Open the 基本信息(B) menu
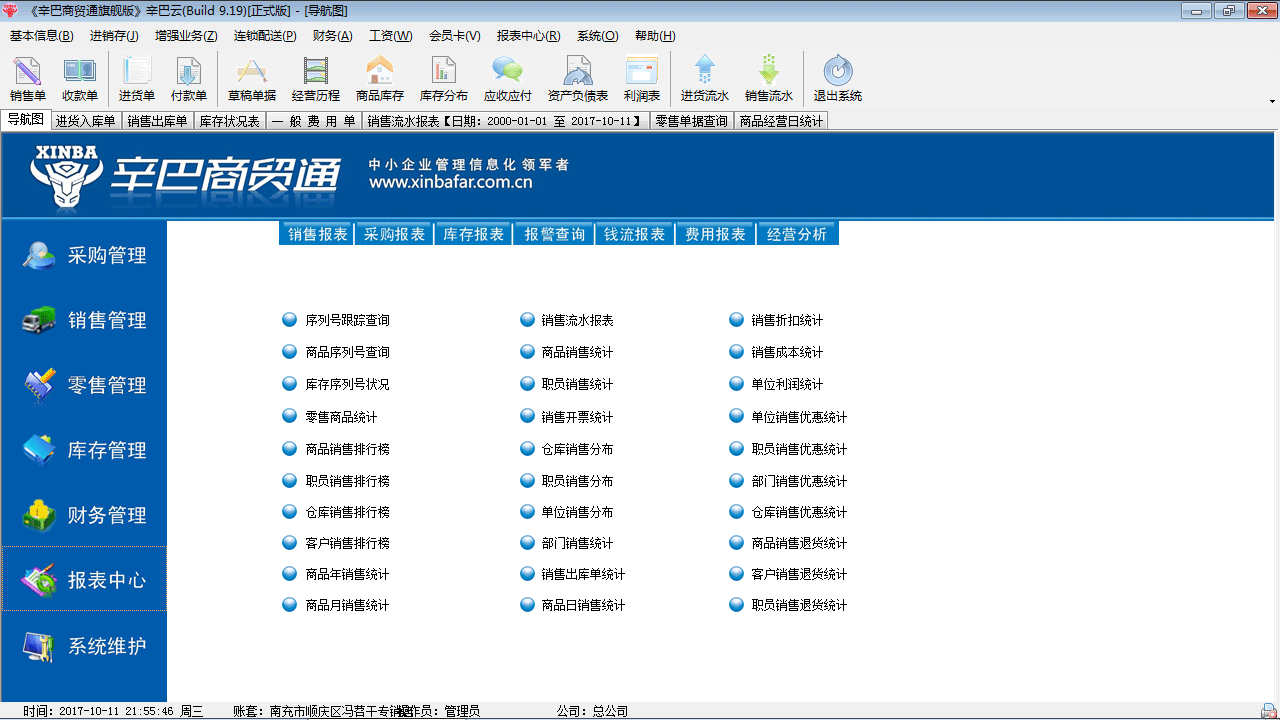1280x720 pixels. [x=42, y=36]
